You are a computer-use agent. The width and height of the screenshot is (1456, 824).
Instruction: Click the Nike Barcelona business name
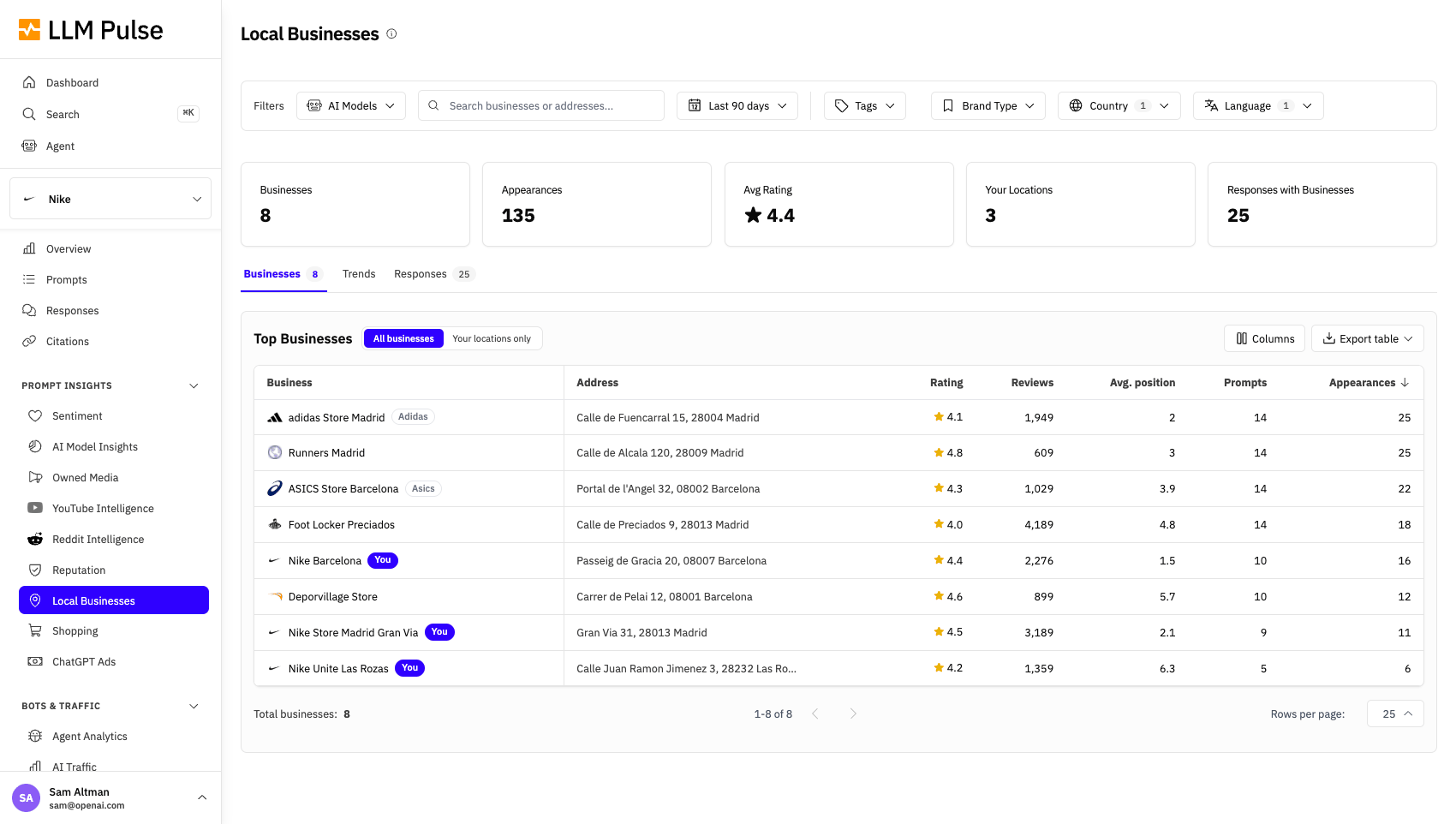coord(325,561)
